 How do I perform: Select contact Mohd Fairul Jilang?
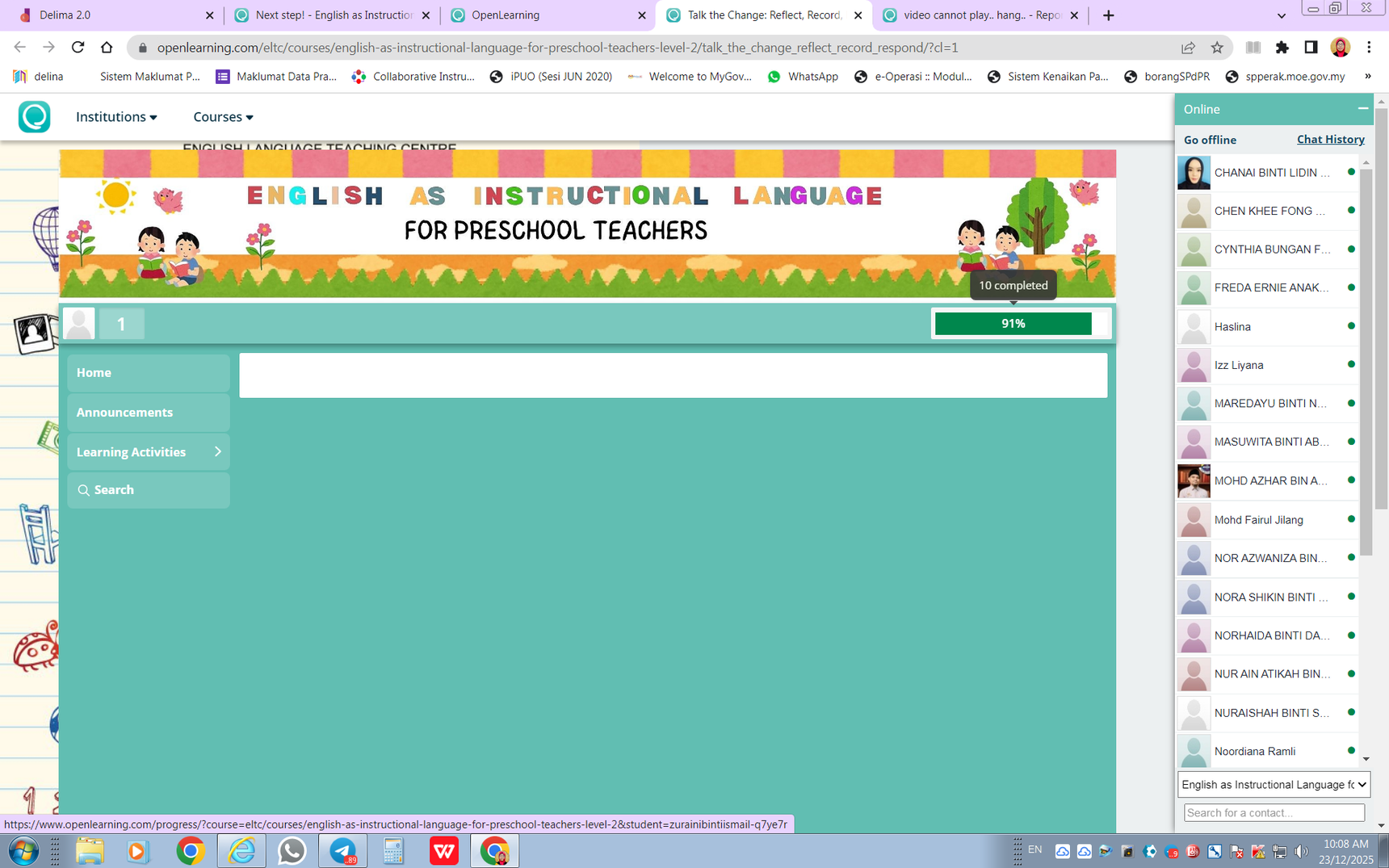point(1266,520)
